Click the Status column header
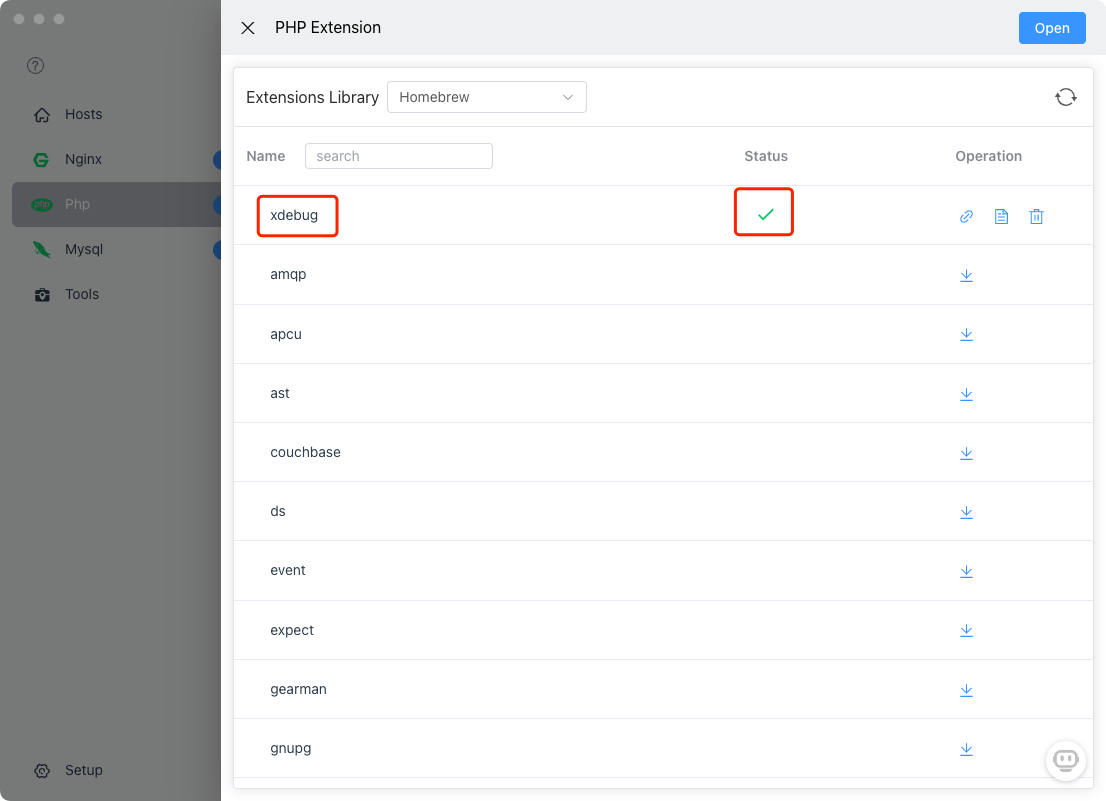Screen dimensions: 1106x801 click(766, 156)
